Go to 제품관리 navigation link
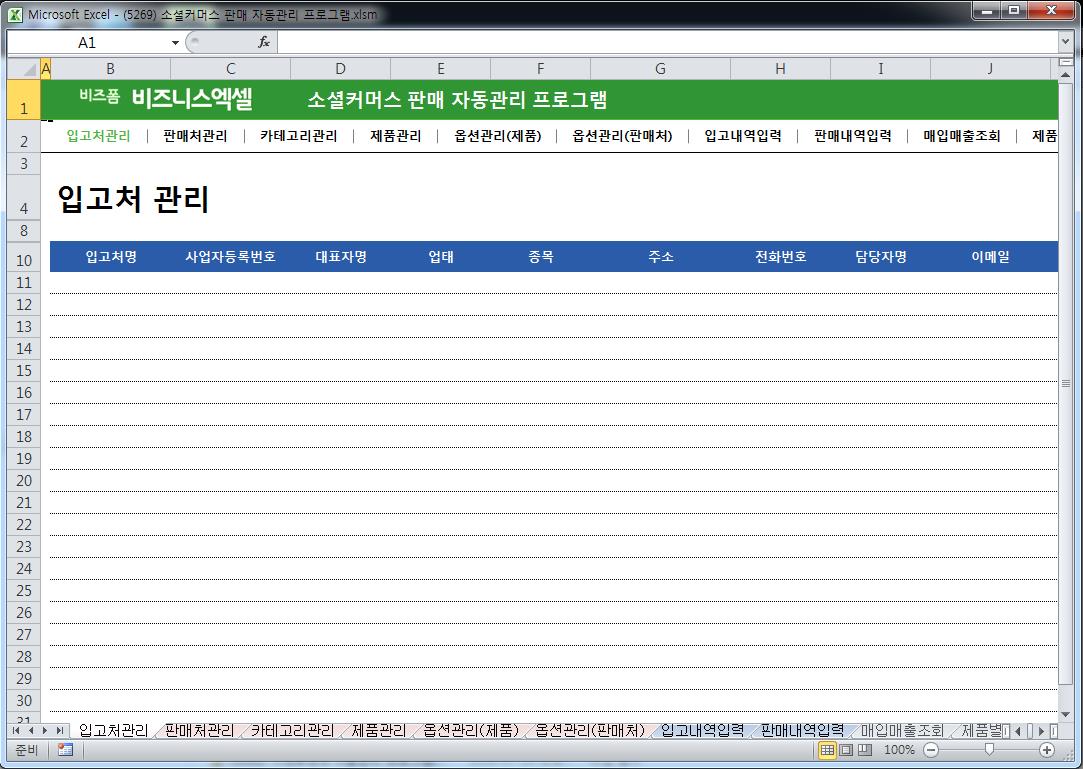The image size is (1083, 769). 395,136
